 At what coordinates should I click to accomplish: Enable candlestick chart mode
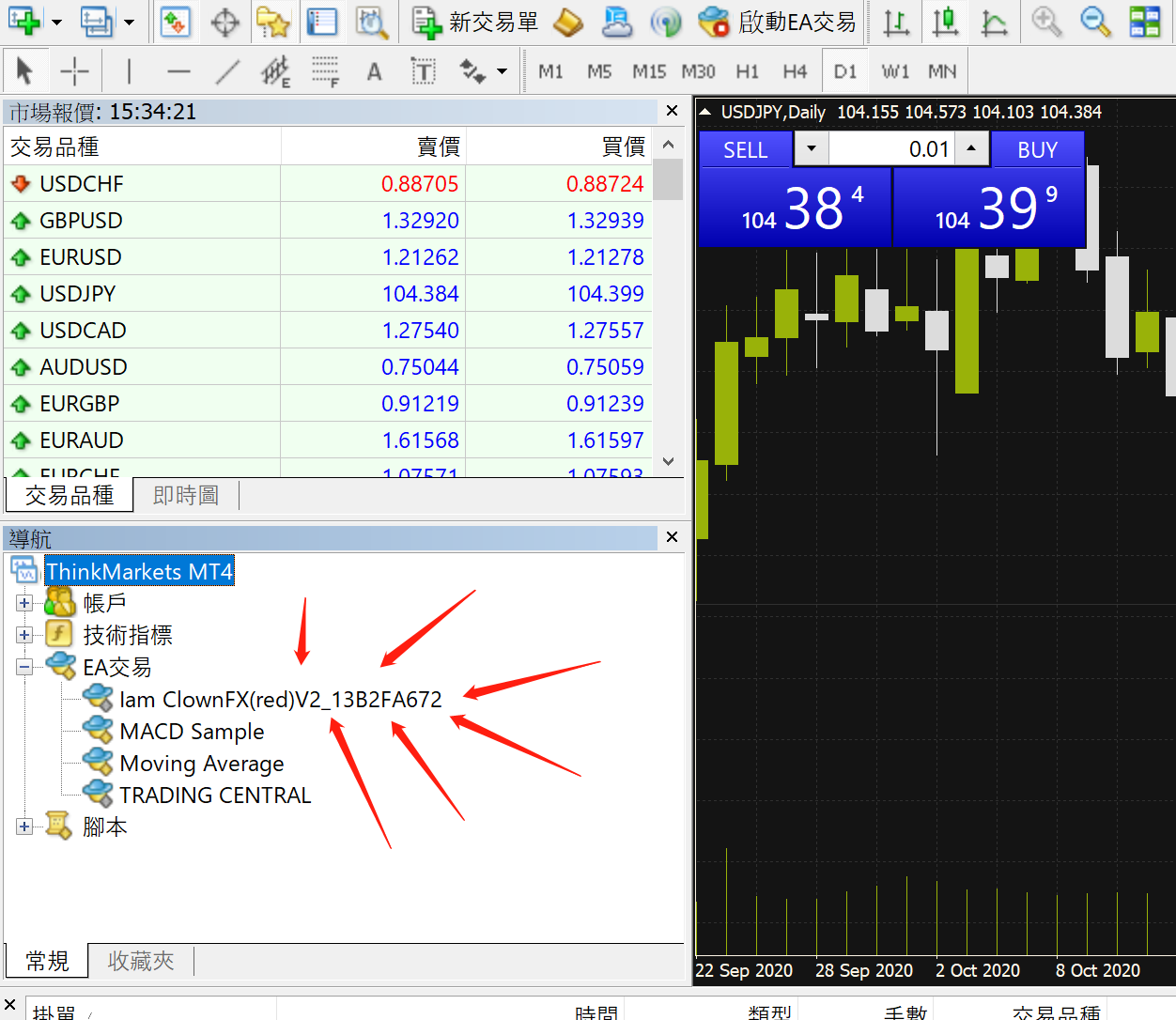[x=945, y=22]
